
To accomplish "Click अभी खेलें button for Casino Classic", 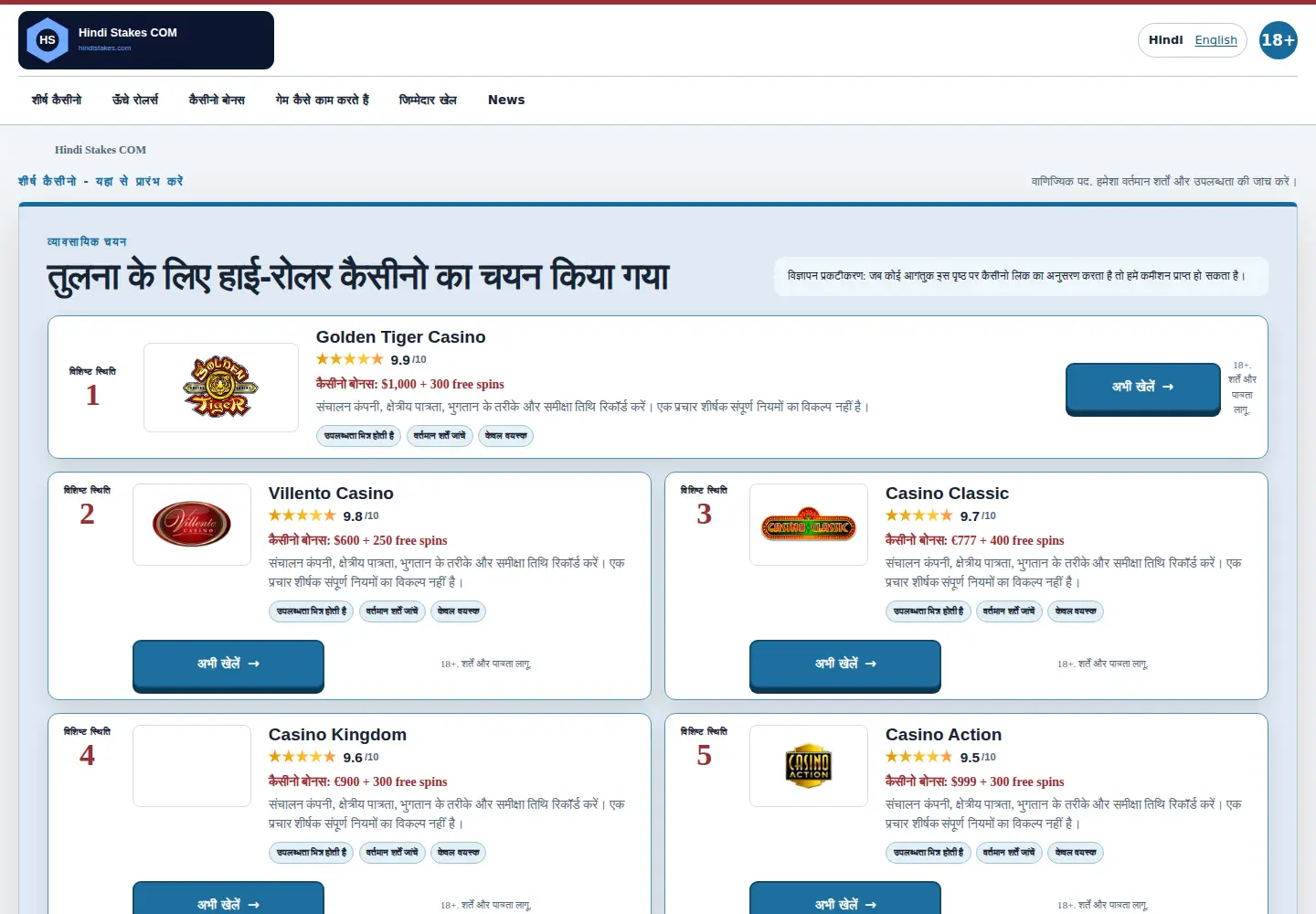I will [845, 665].
